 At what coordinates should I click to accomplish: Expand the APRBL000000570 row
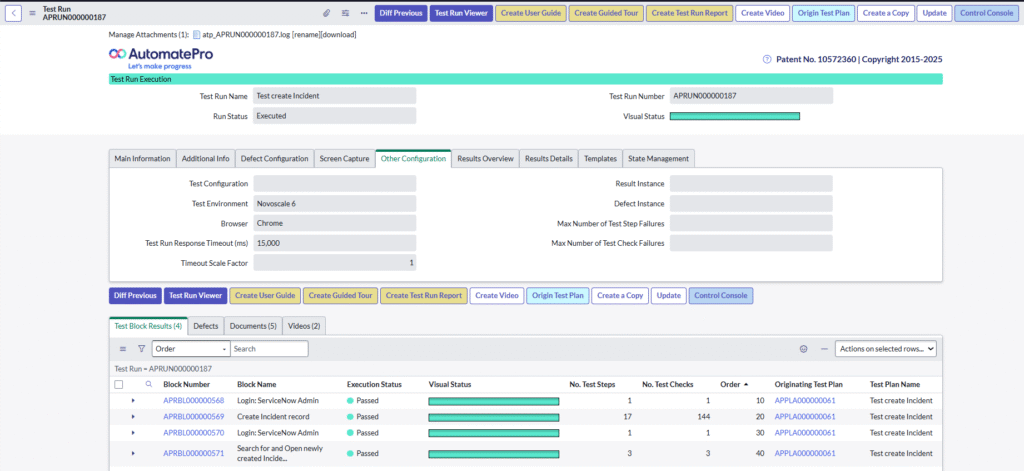133,432
